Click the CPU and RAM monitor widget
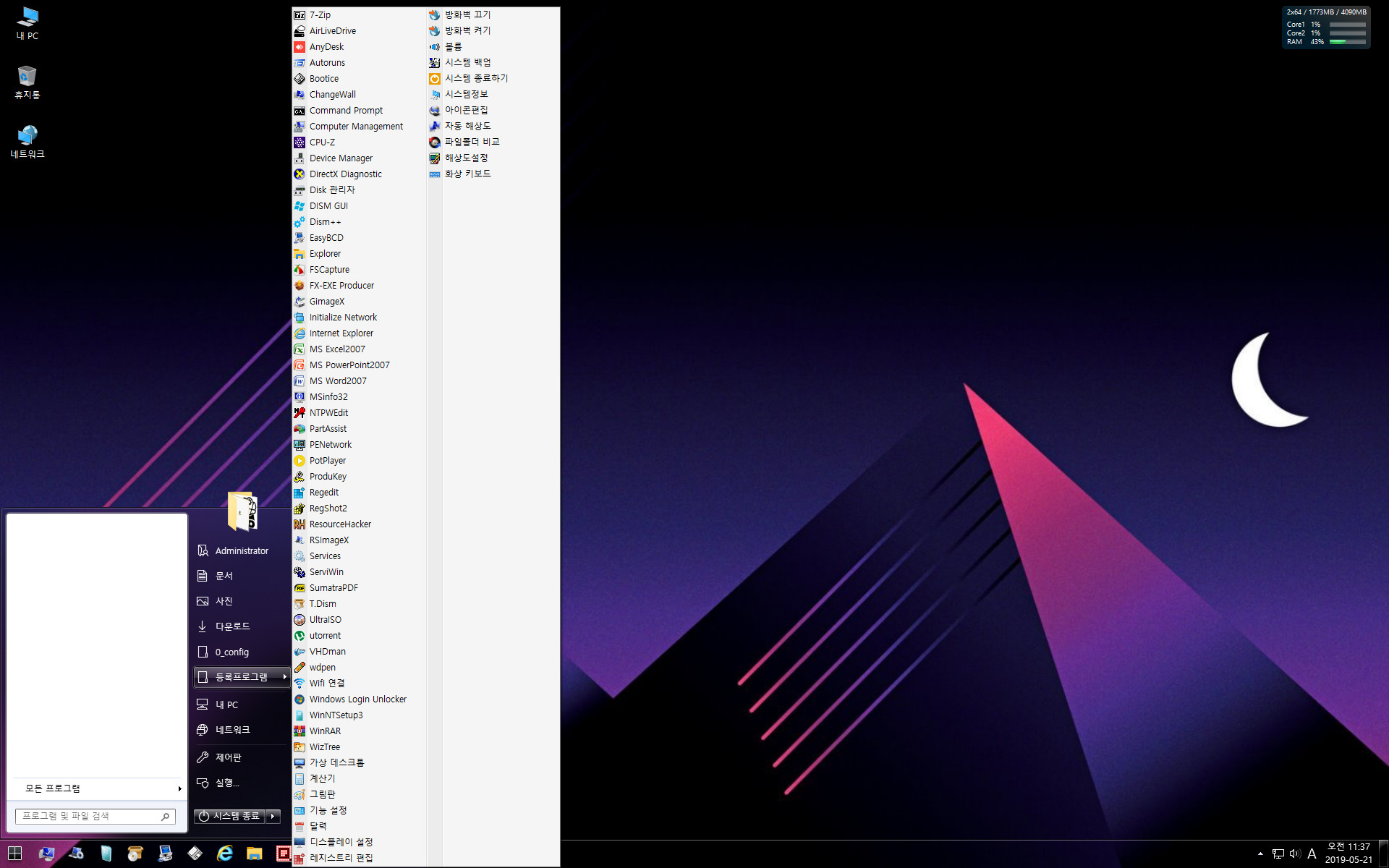The height and width of the screenshot is (868, 1389). pyautogui.click(x=1326, y=27)
